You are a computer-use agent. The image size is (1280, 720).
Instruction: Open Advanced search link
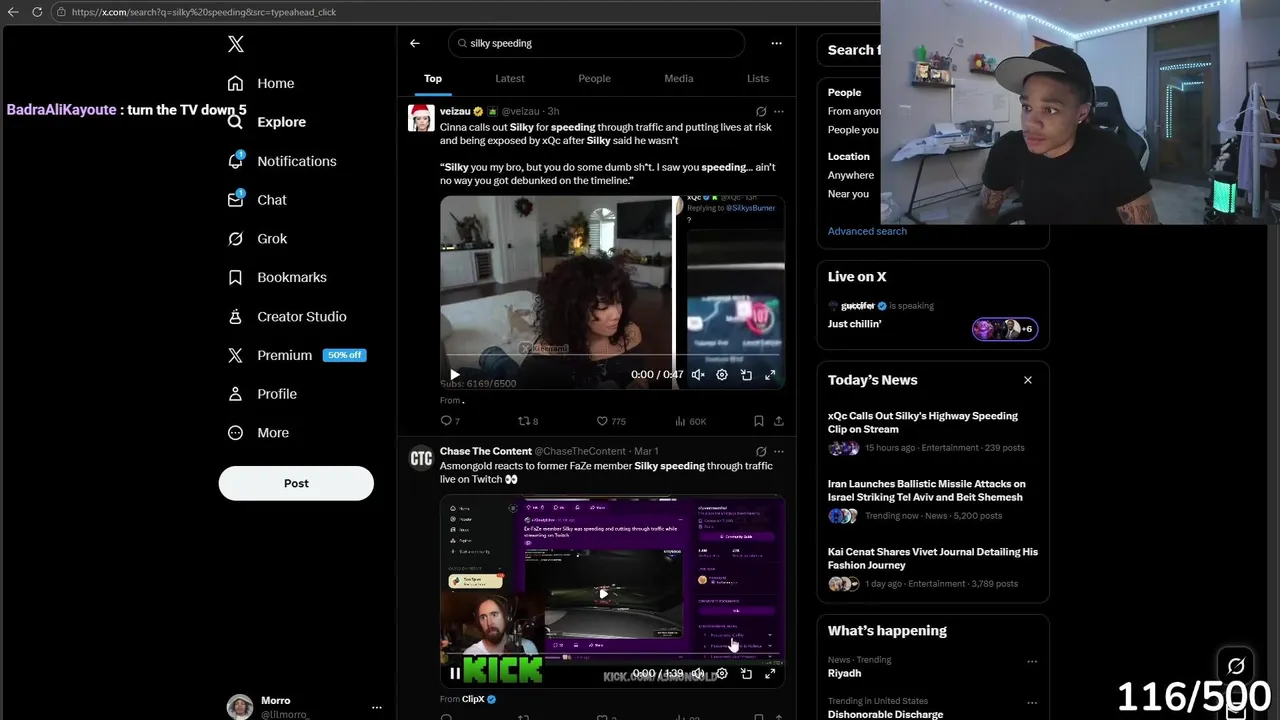coord(867,231)
